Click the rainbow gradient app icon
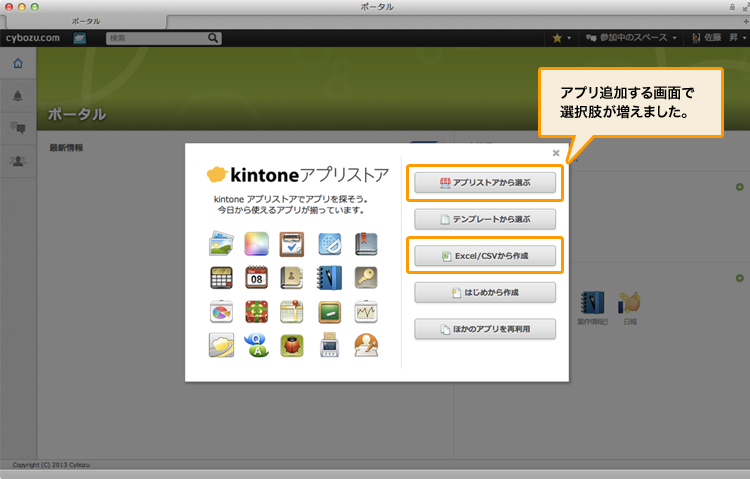The width and height of the screenshot is (750, 479). (257, 243)
